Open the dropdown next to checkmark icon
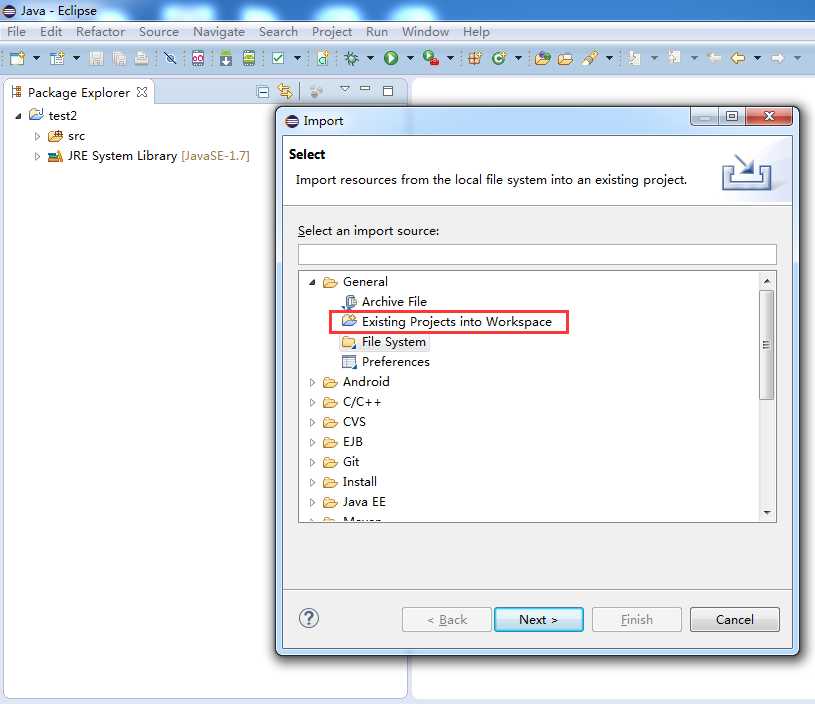This screenshot has height=704, width=815. [x=297, y=58]
